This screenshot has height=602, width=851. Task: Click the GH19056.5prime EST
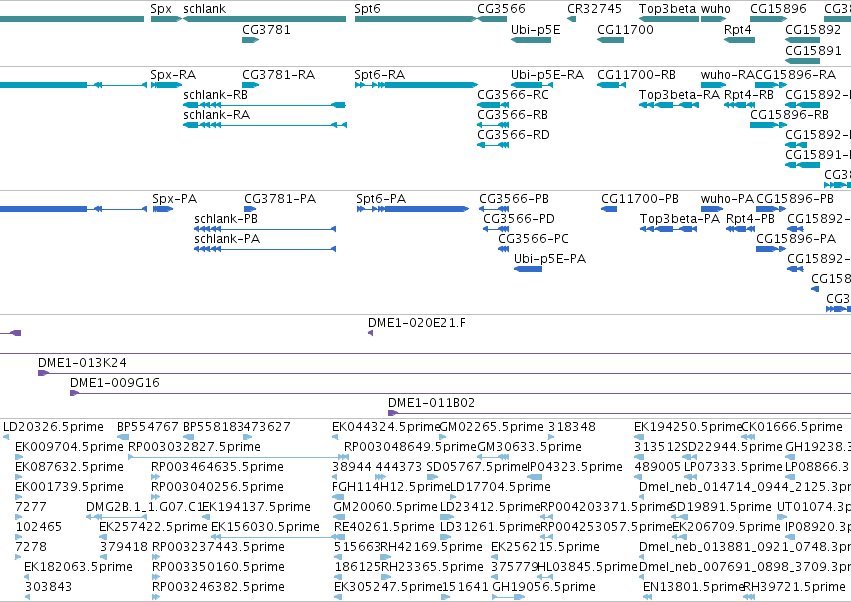(x=509, y=597)
